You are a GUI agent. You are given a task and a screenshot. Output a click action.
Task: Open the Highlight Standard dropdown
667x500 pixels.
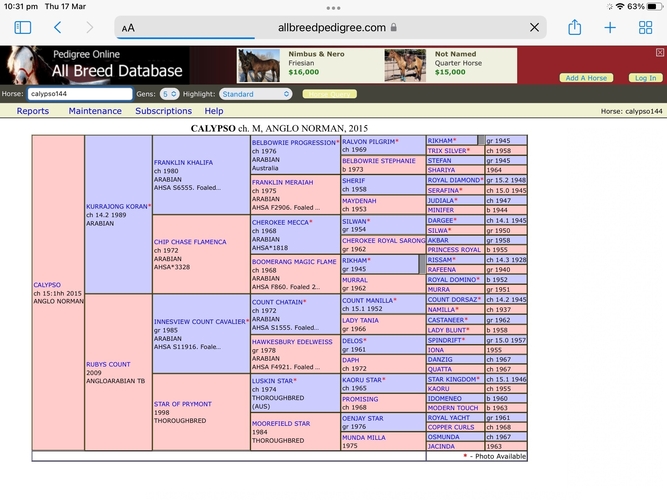[x=256, y=94]
